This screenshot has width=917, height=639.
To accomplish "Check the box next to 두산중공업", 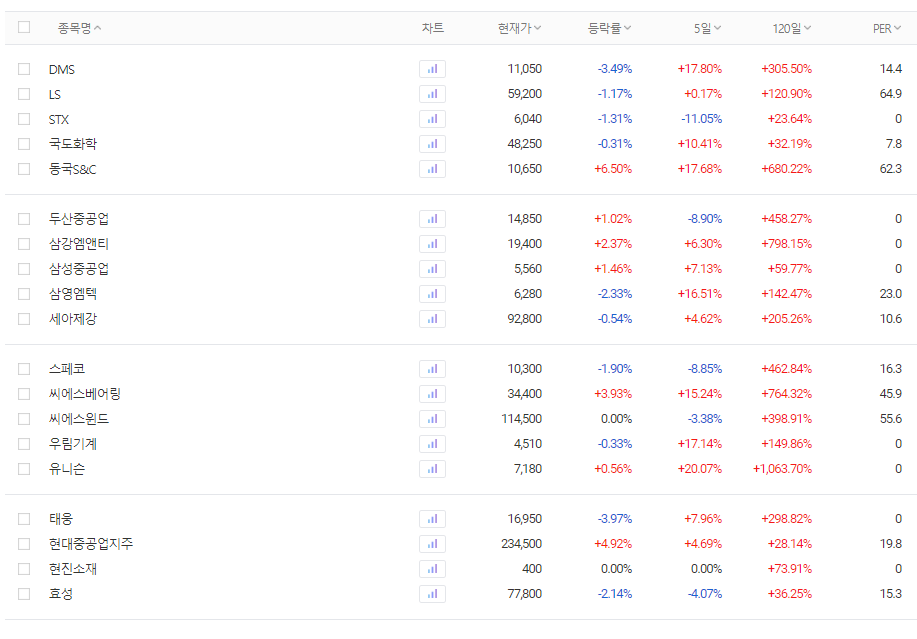I will pyautogui.click(x=24, y=219).
